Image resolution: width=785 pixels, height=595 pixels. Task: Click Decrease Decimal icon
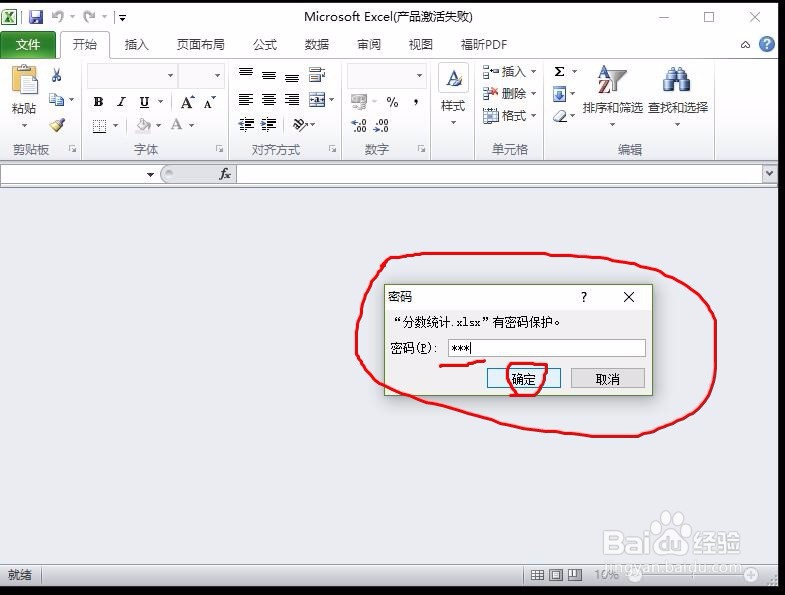(381, 125)
